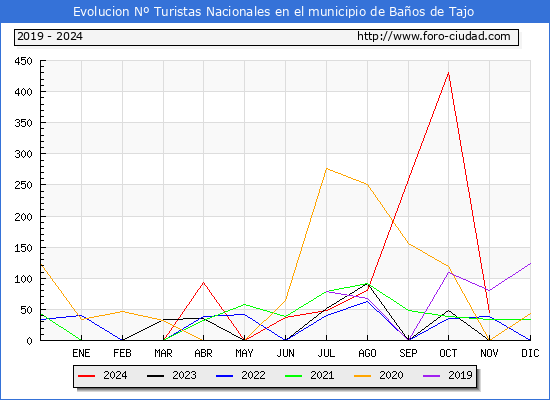This screenshot has width=550, height=400.
Task: Click the ENE month axis label
Action: (x=81, y=353)
